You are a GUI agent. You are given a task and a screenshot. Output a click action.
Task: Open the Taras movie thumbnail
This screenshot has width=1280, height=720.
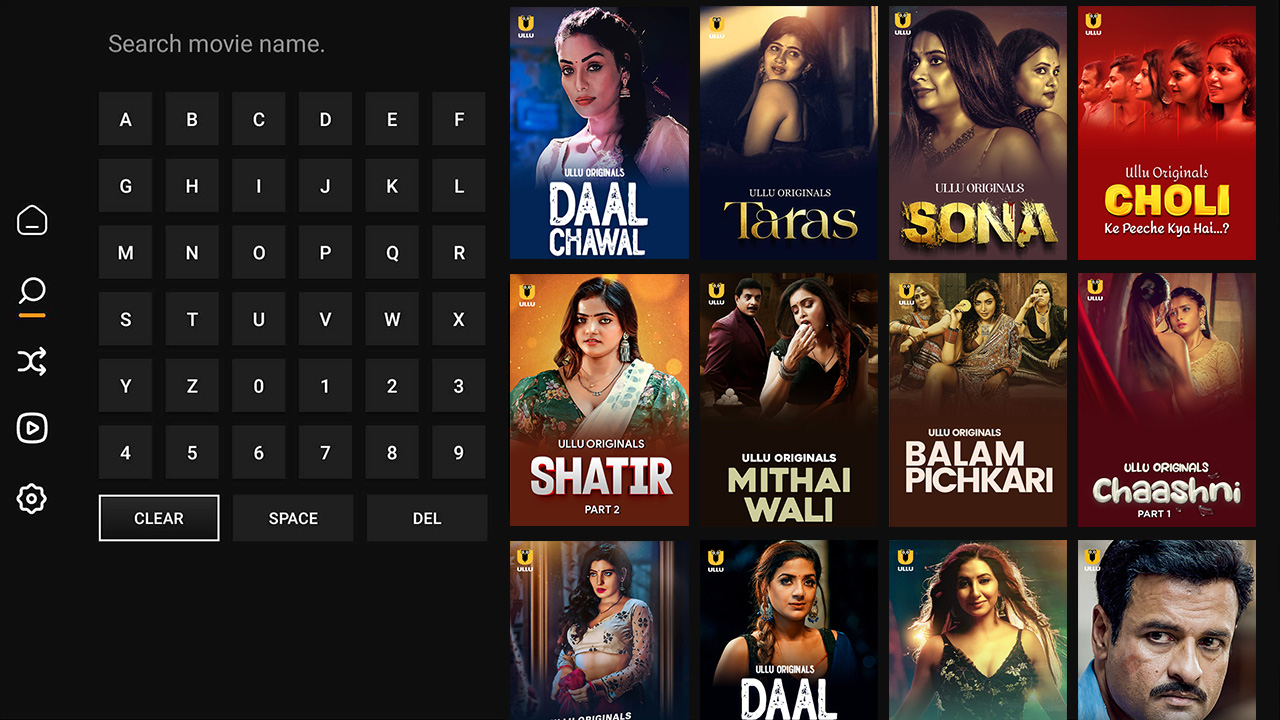789,133
